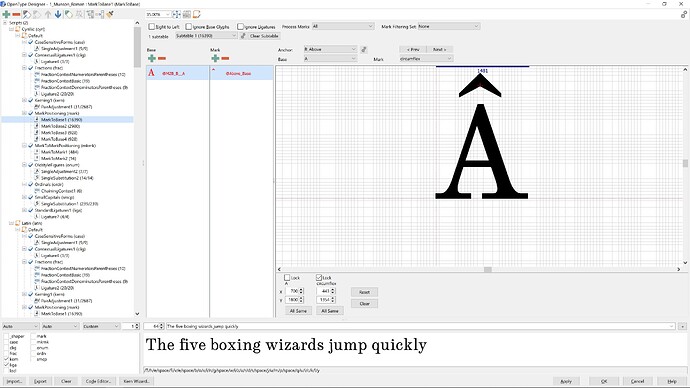Viewport: 690px width, 388px height.
Task: Select SingleSubstitution2 (14/14) in tree
Action: point(67,178)
